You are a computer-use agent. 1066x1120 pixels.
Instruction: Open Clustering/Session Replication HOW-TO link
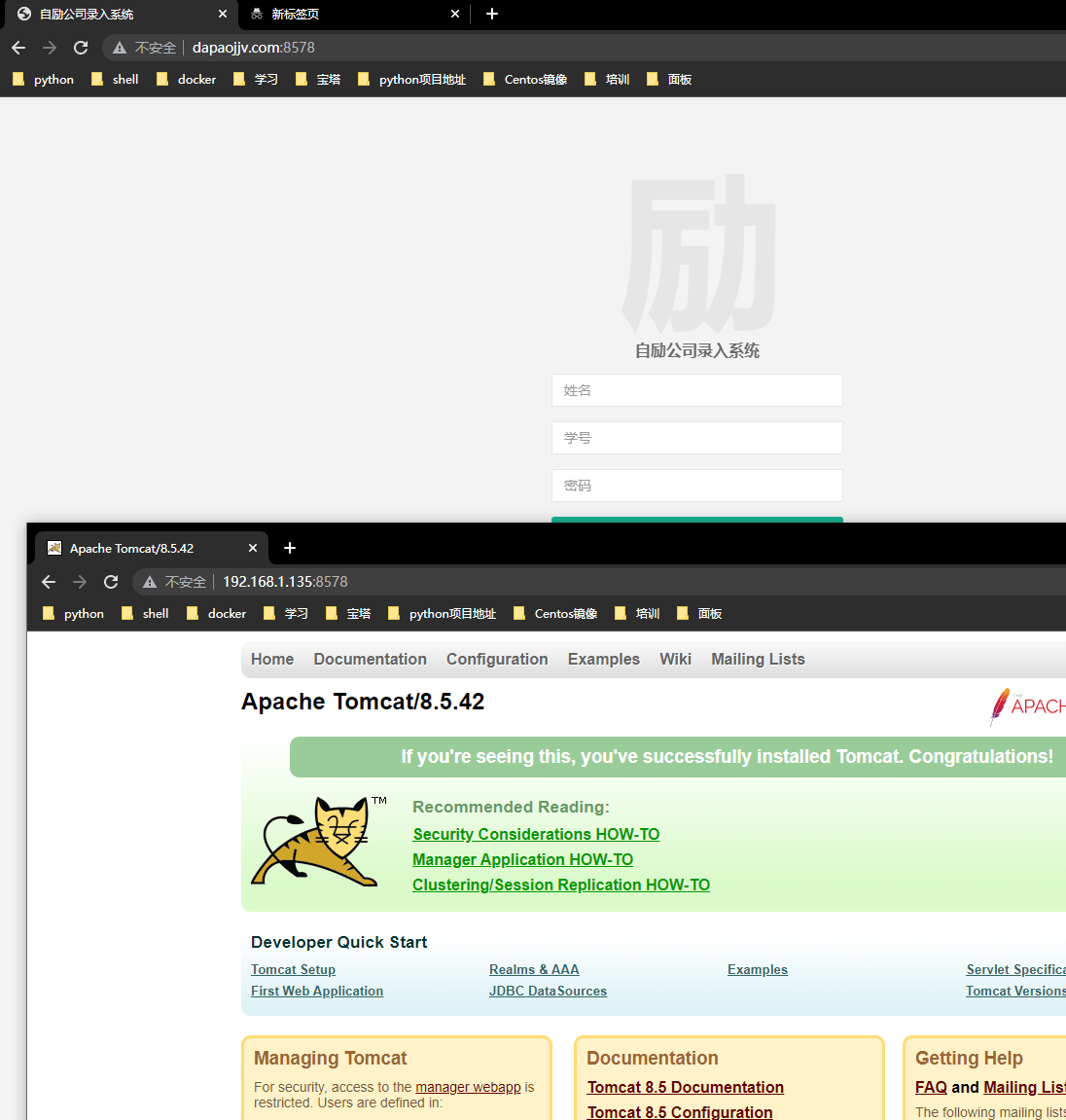click(x=561, y=885)
